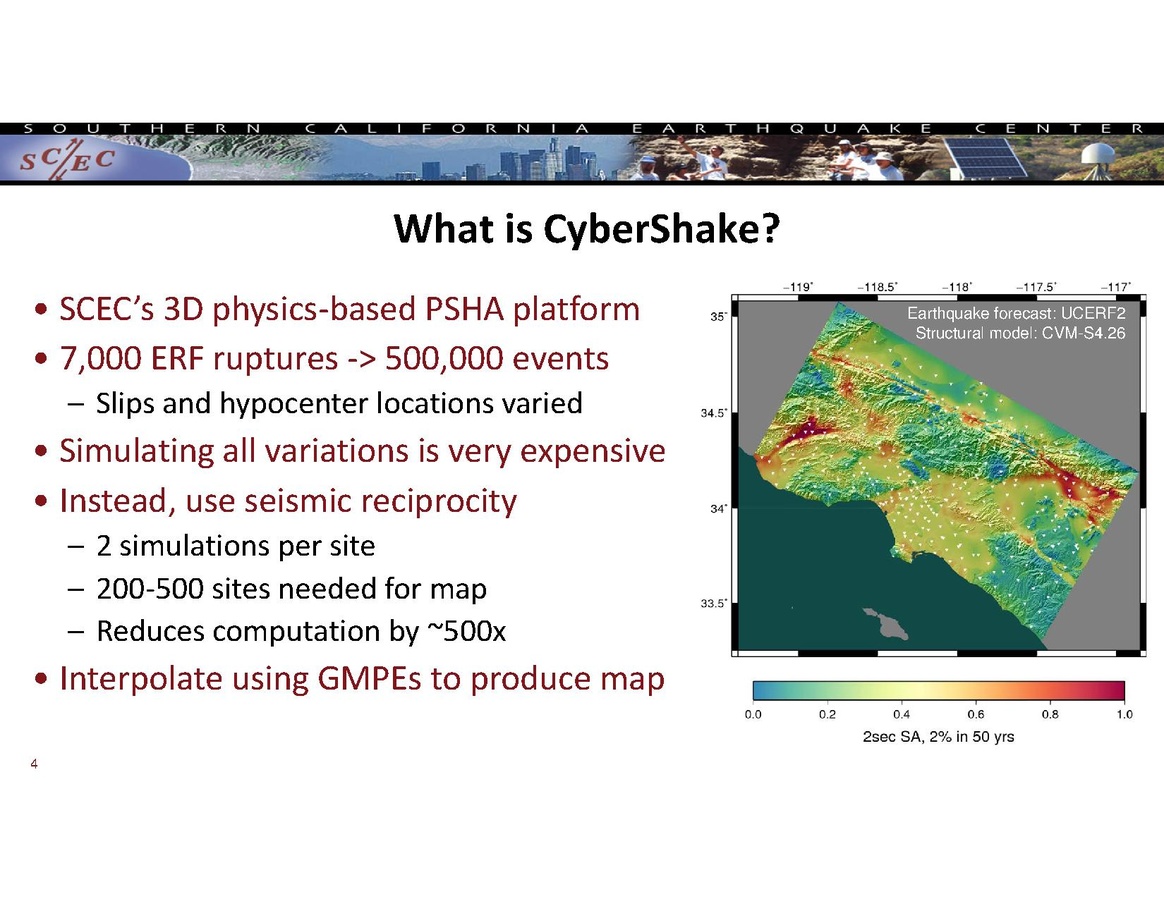
Task: Click the "7,000 ERF ruptures" bullet text
Action: pyautogui.click(x=334, y=358)
